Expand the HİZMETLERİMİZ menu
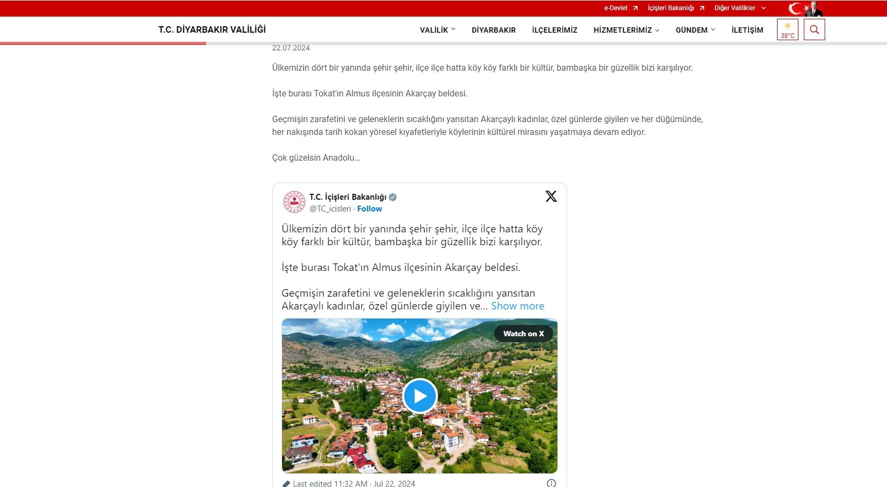 [626, 30]
